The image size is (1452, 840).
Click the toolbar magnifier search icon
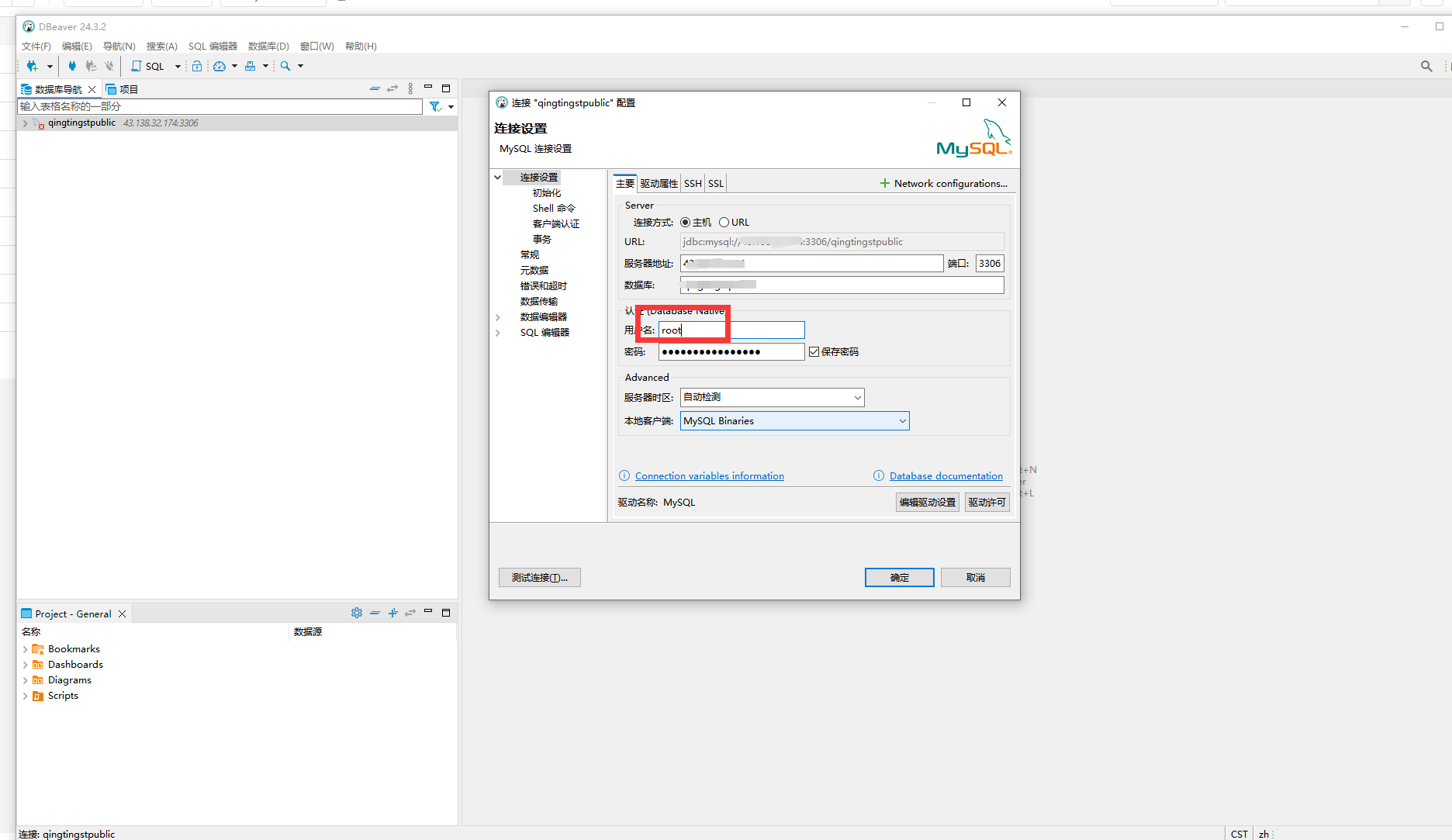tap(285, 66)
